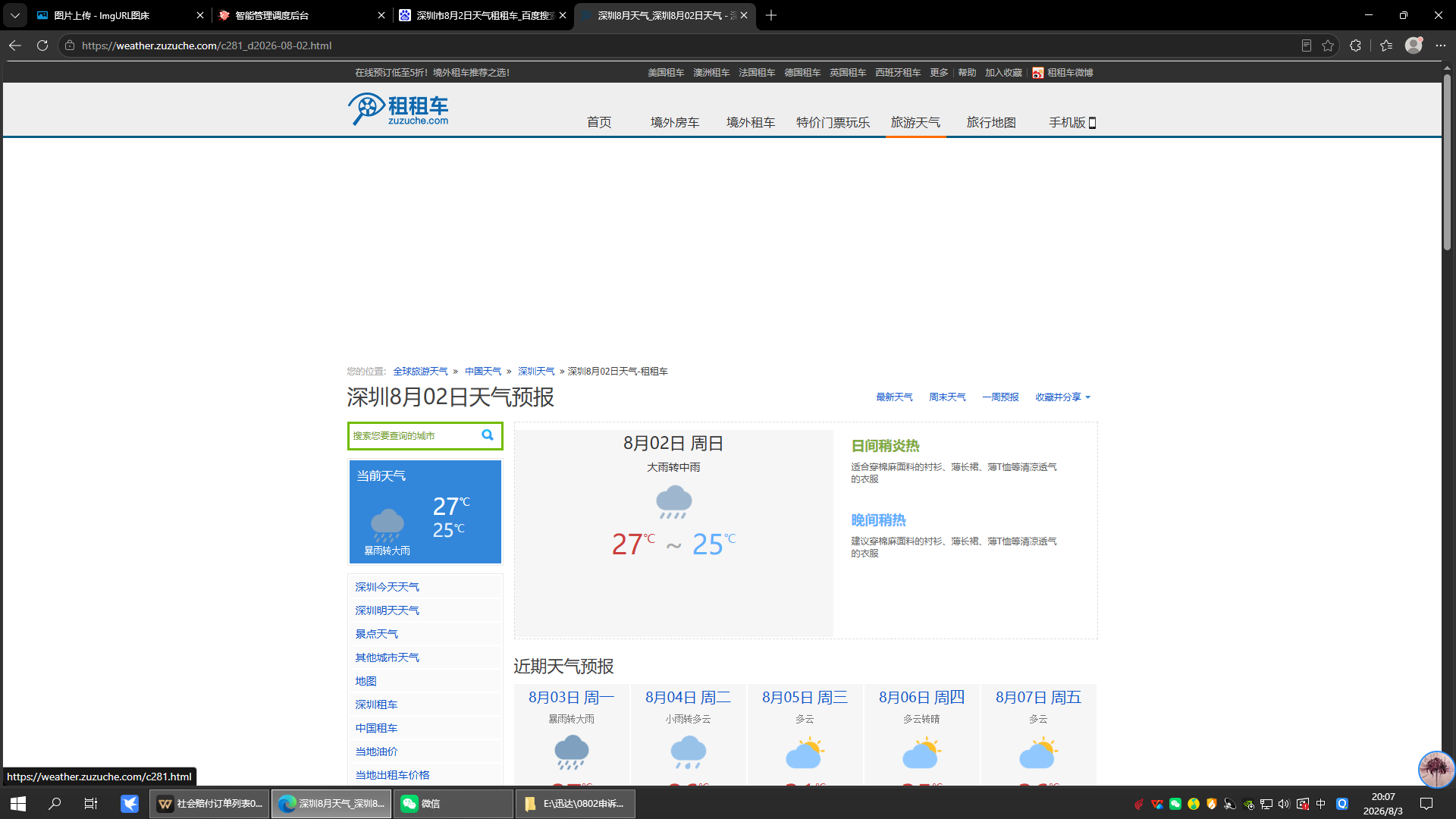Open 周末天气 link
The image size is (1456, 819).
pyautogui.click(x=947, y=397)
